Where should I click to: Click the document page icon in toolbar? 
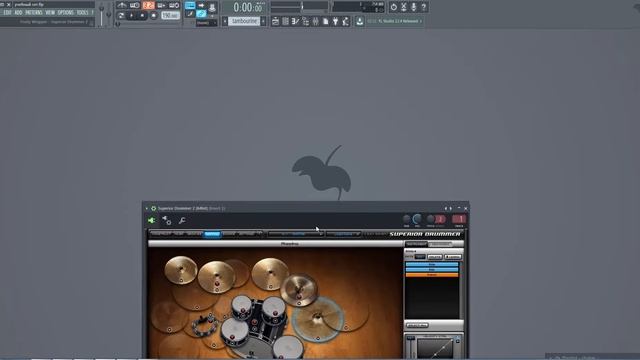[x=325, y=21]
